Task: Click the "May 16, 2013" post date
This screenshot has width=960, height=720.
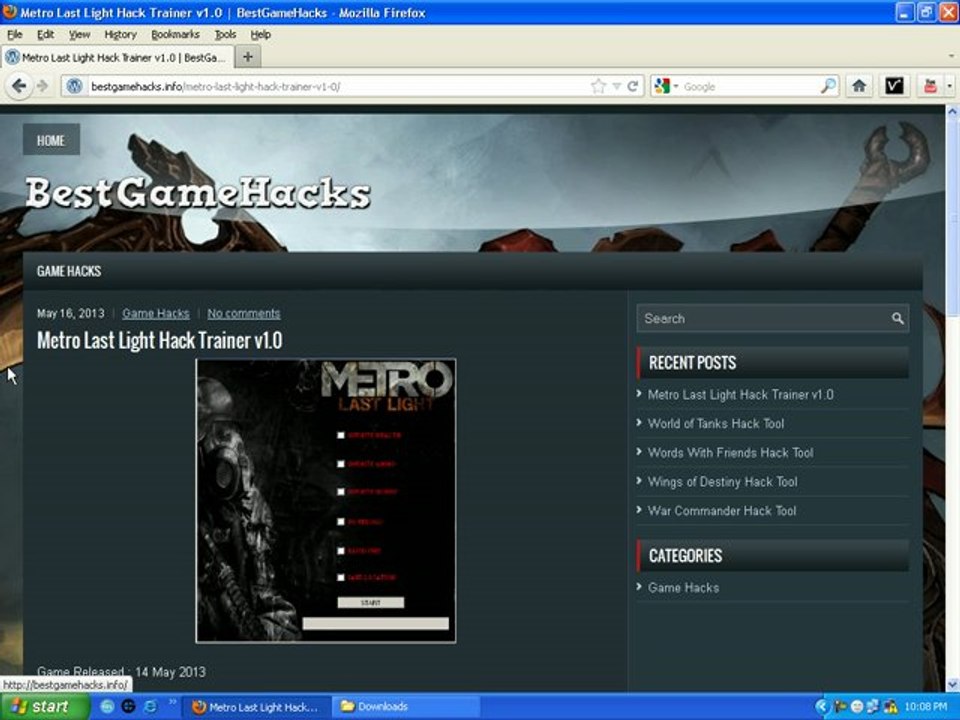Action: coord(70,313)
